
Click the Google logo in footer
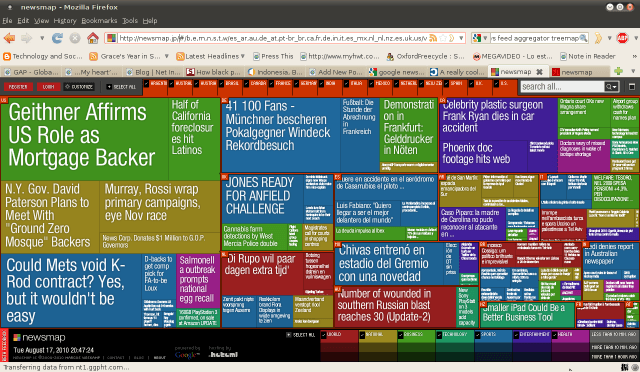point(186,355)
